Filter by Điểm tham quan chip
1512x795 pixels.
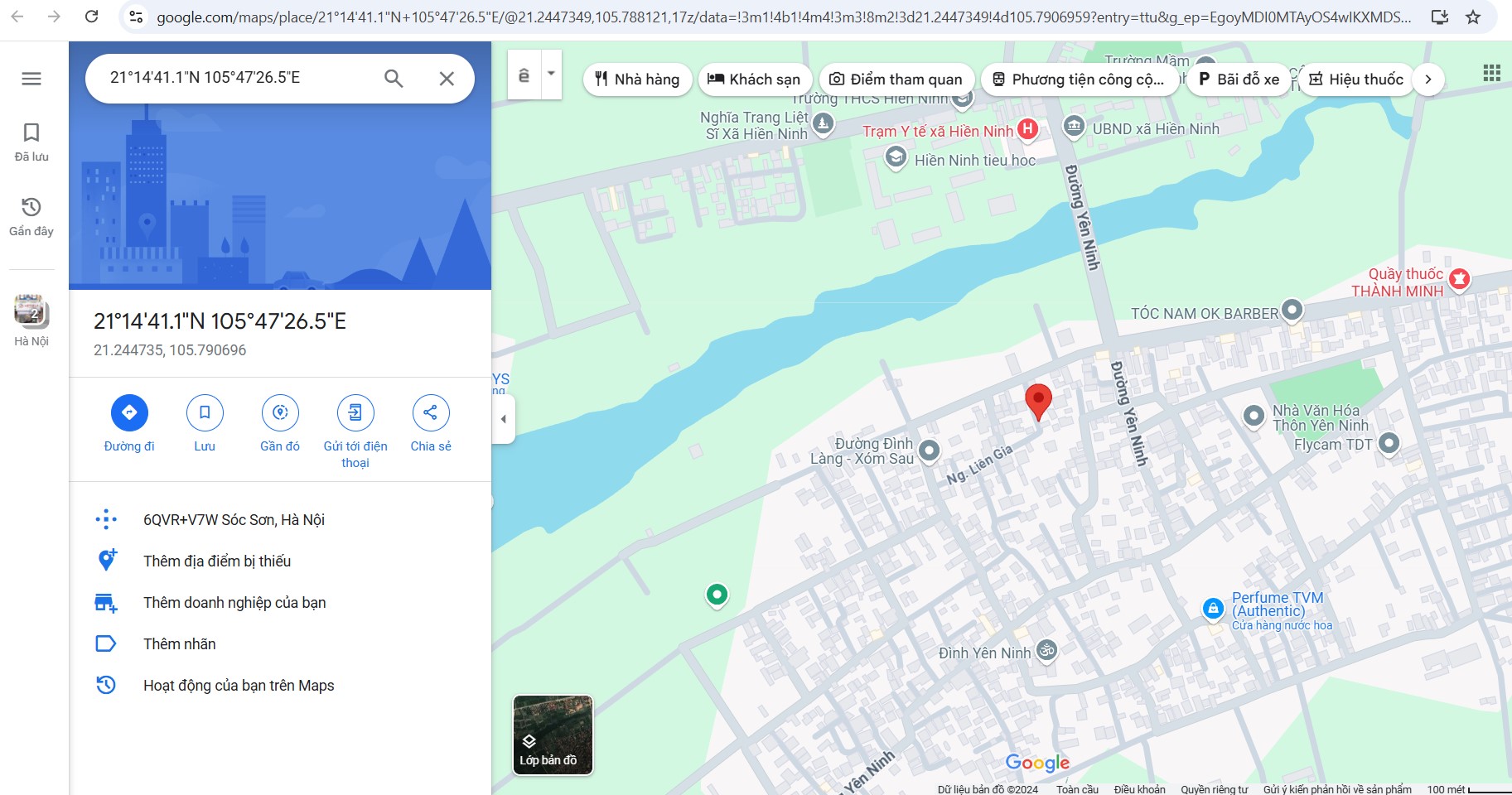coord(896,79)
